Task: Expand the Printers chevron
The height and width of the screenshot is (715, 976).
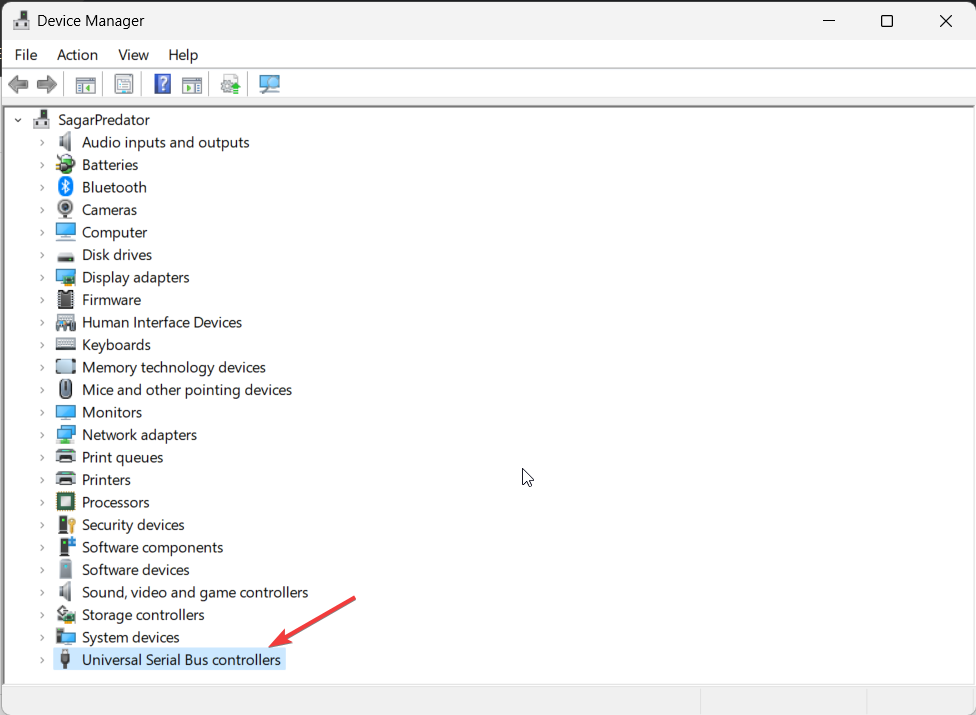Action: [42, 480]
